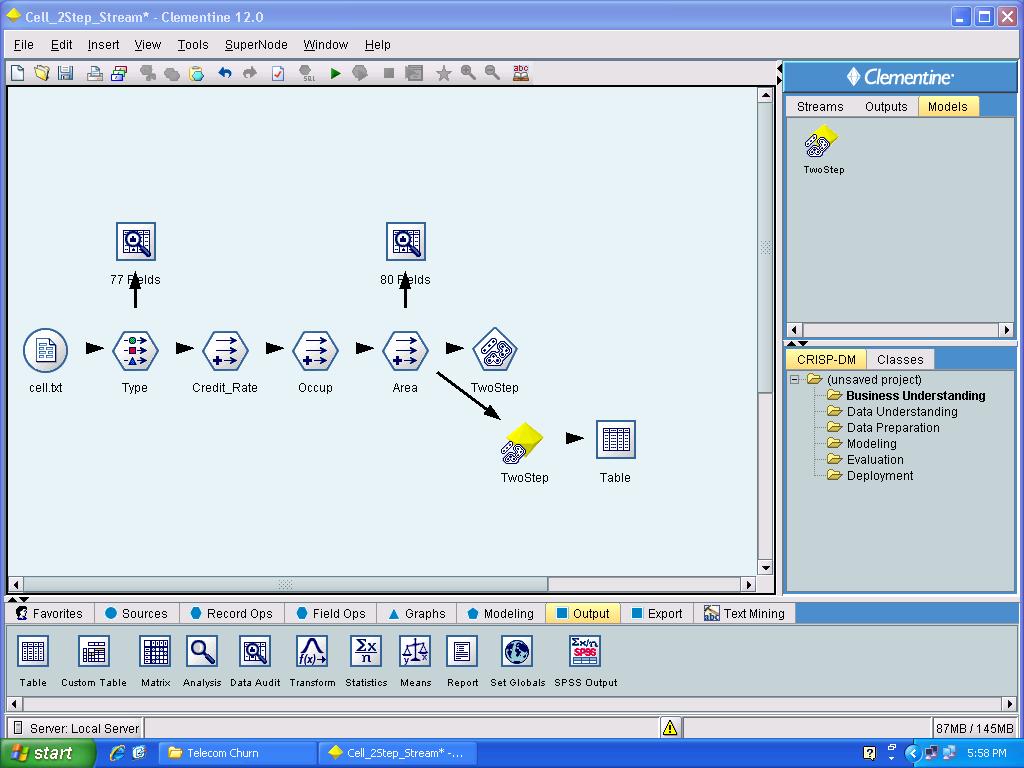The image size is (1024, 768).
Task: Select the Occup derive node
Action: 315,350
